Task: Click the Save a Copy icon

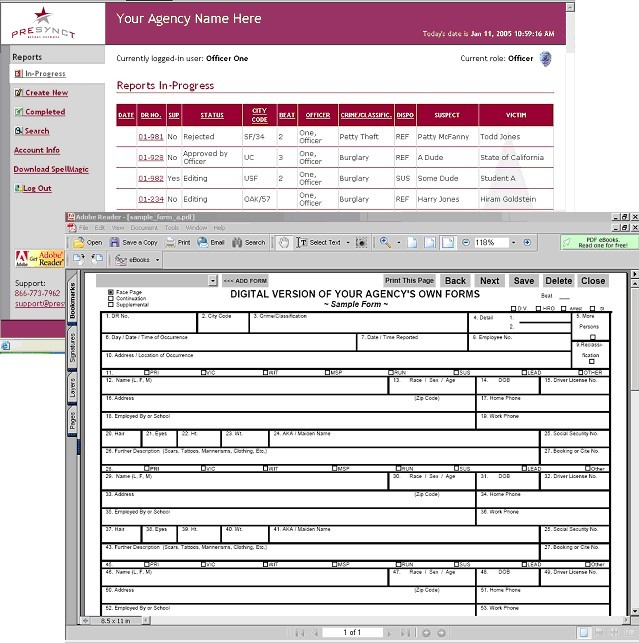Action: pos(114,242)
